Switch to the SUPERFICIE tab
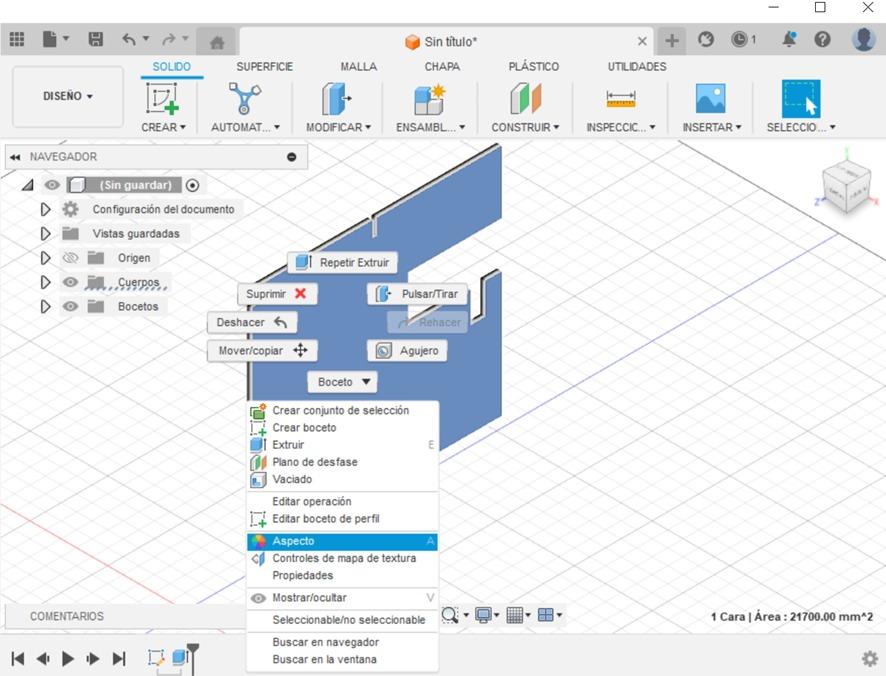Image resolution: width=886 pixels, height=676 pixels. (x=264, y=67)
